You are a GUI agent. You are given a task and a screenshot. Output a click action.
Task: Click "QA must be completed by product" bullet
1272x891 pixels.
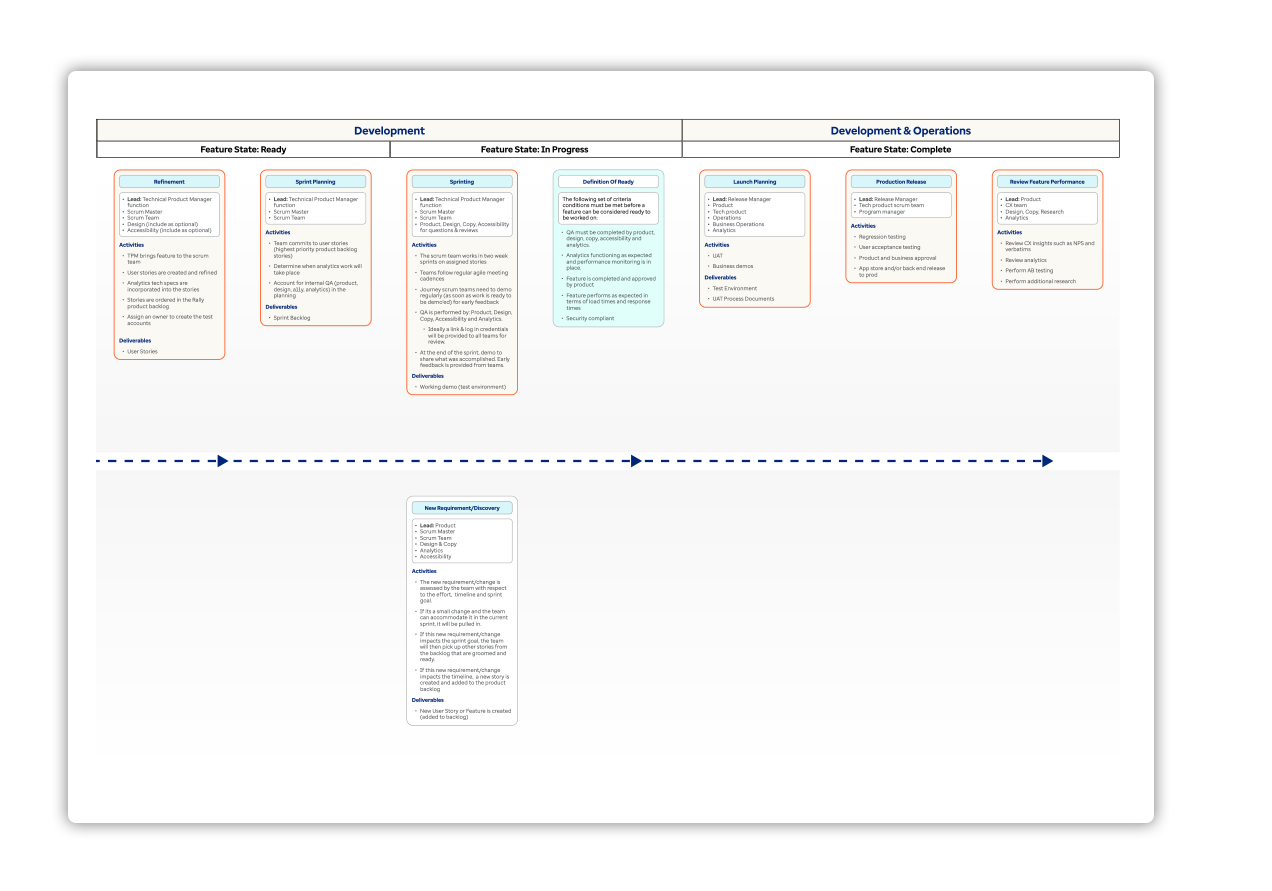[610, 238]
